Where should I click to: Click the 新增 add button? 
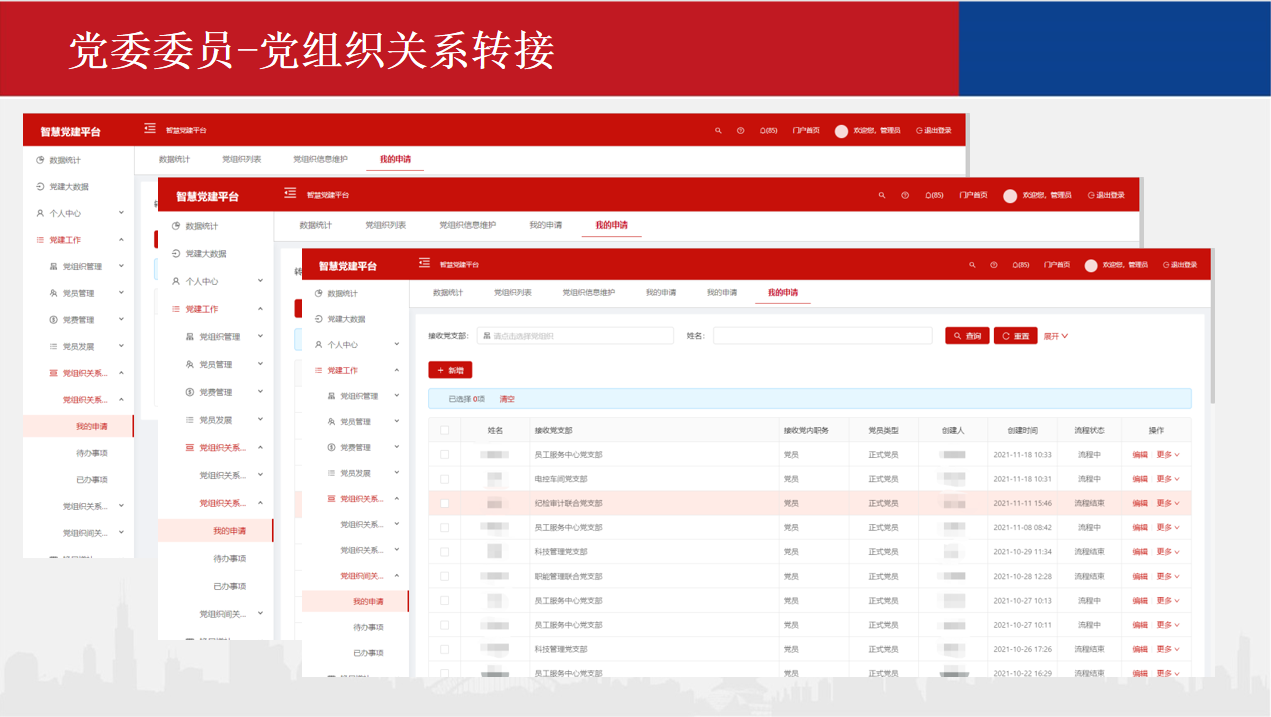coord(450,370)
